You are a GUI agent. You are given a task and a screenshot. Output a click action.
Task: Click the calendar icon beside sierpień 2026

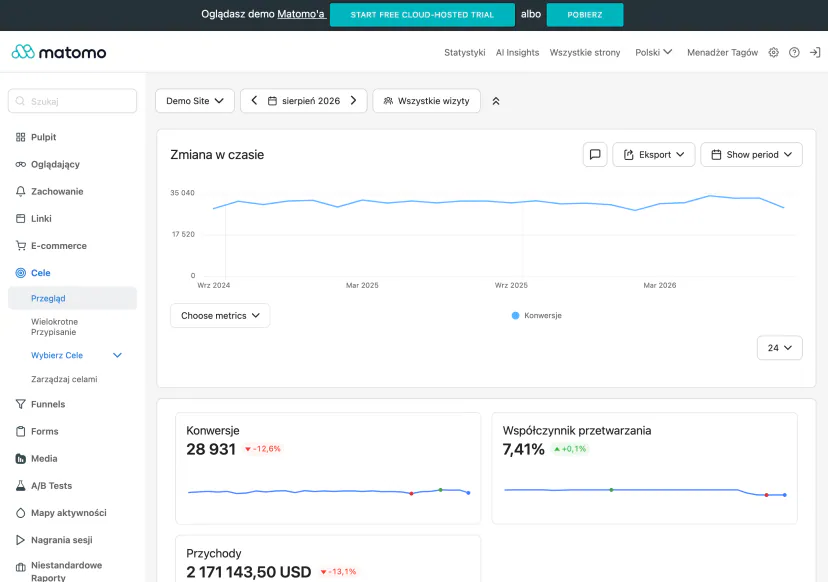click(272, 101)
